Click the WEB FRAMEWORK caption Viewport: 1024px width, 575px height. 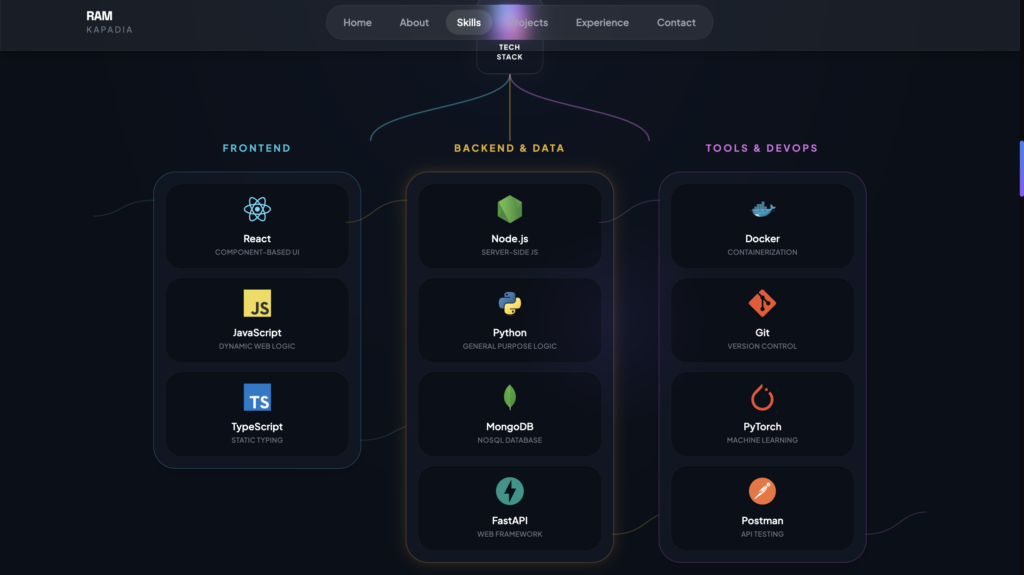coord(509,534)
